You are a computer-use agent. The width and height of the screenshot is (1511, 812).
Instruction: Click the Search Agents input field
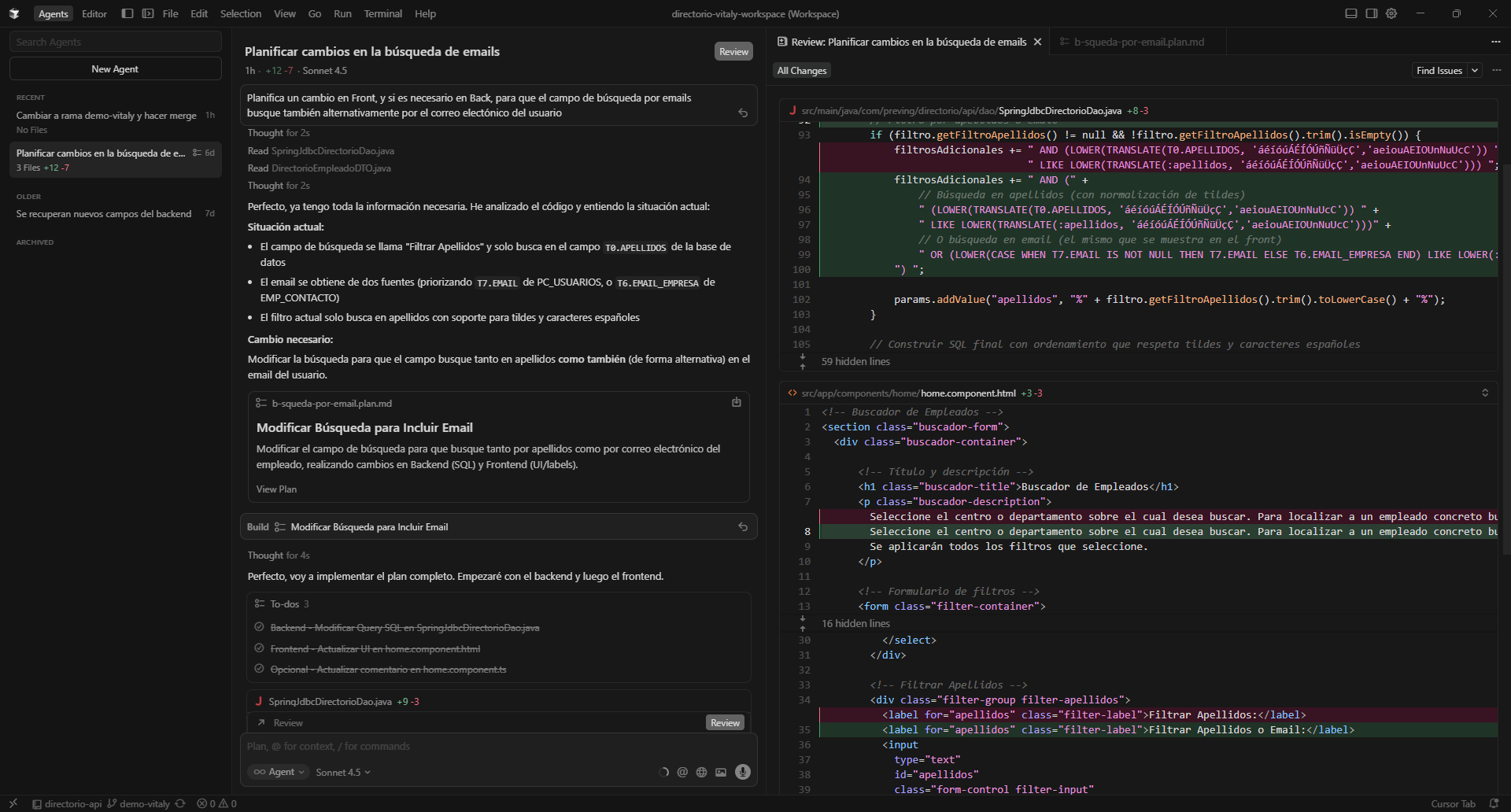[115, 42]
